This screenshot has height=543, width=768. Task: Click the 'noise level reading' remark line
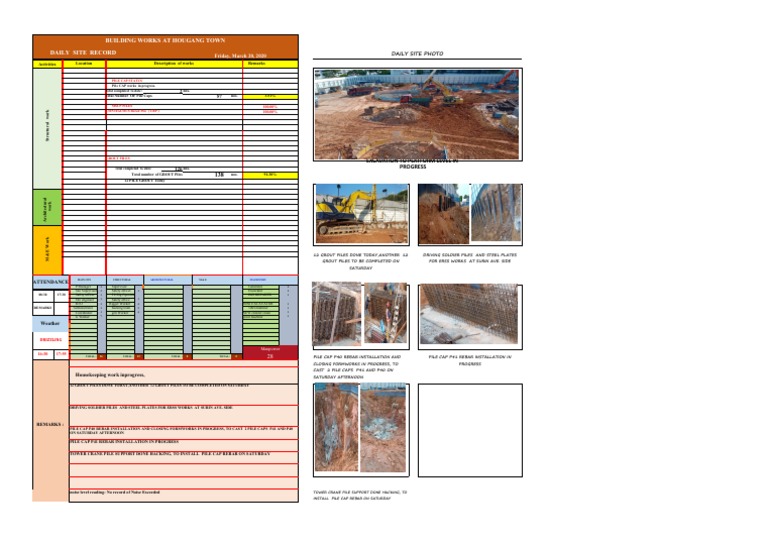[115, 492]
